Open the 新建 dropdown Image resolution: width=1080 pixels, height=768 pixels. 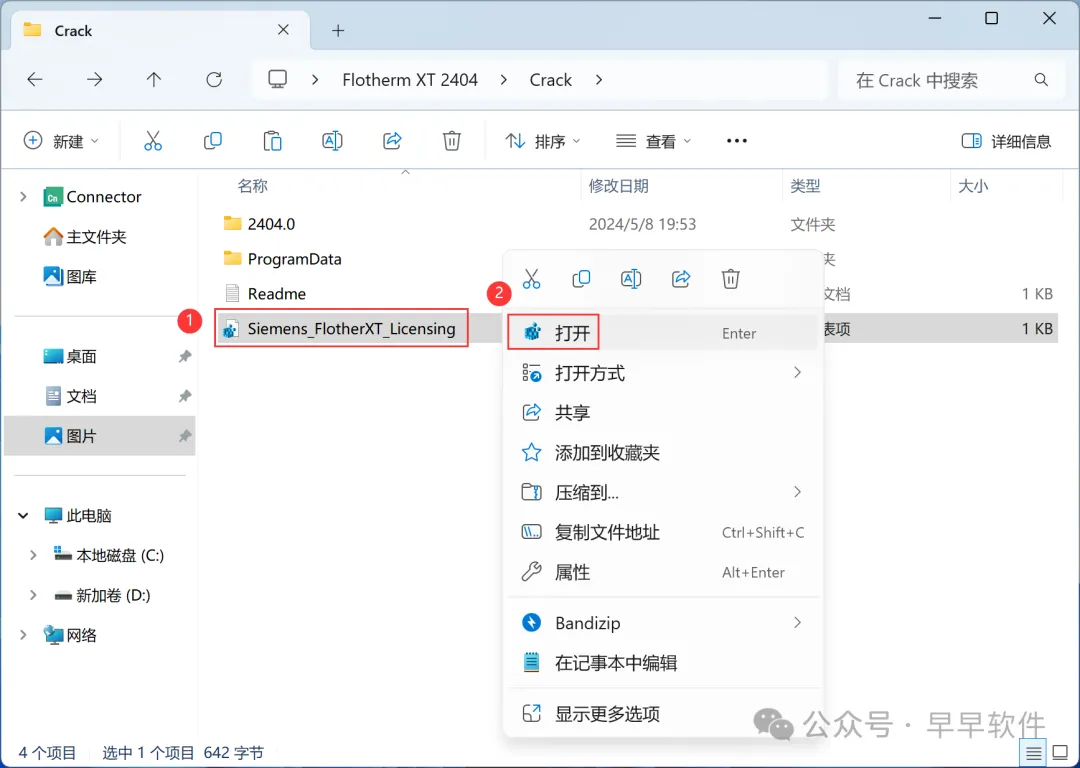coord(61,141)
